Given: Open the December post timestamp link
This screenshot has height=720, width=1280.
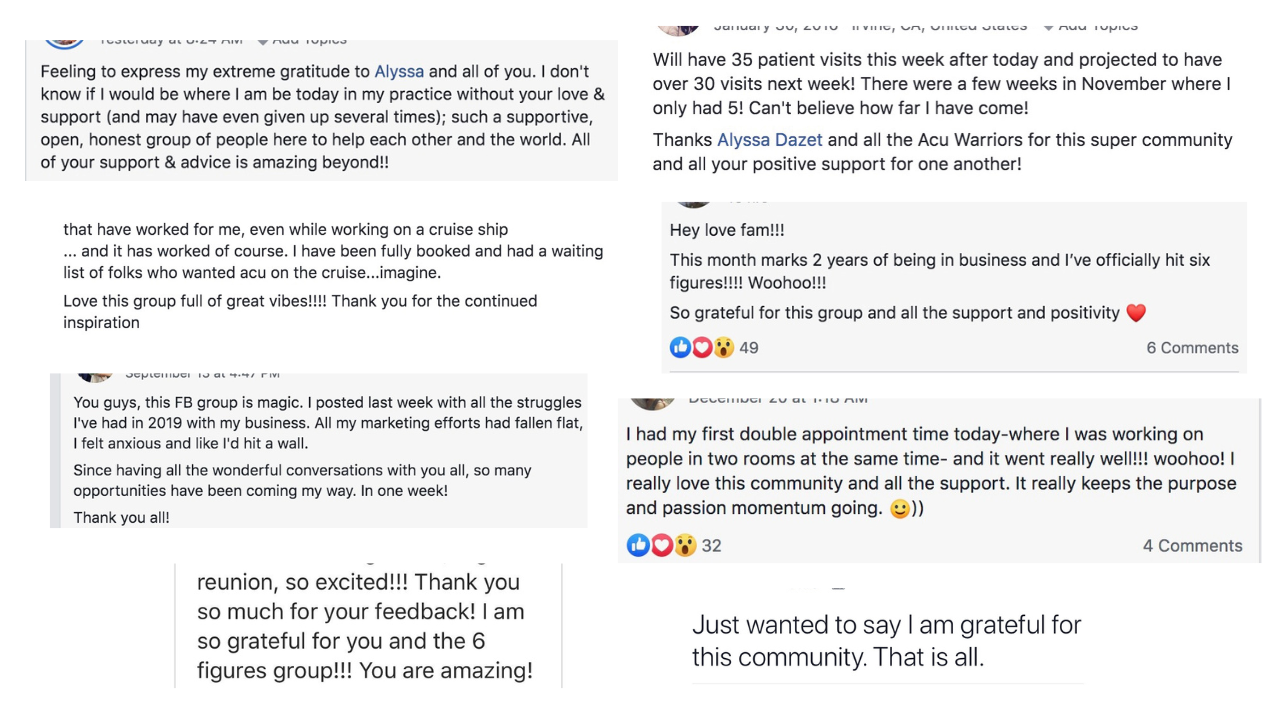Looking at the screenshot, I should (777, 398).
